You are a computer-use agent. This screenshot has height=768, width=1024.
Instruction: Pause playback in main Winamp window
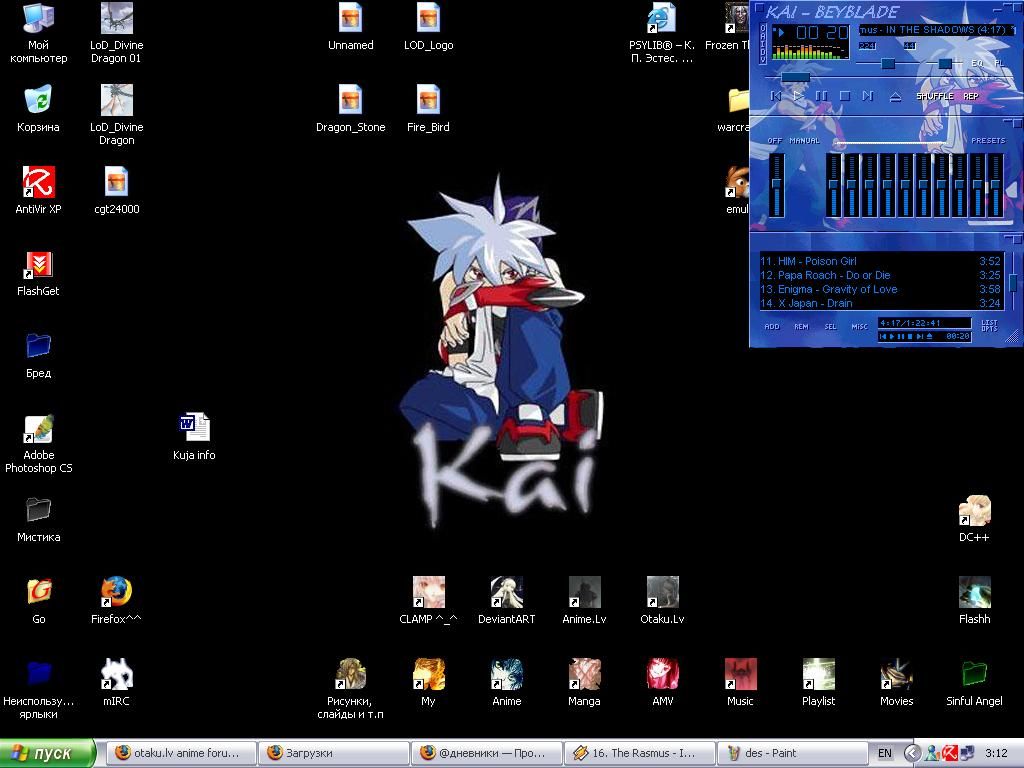(x=822, y=96)
